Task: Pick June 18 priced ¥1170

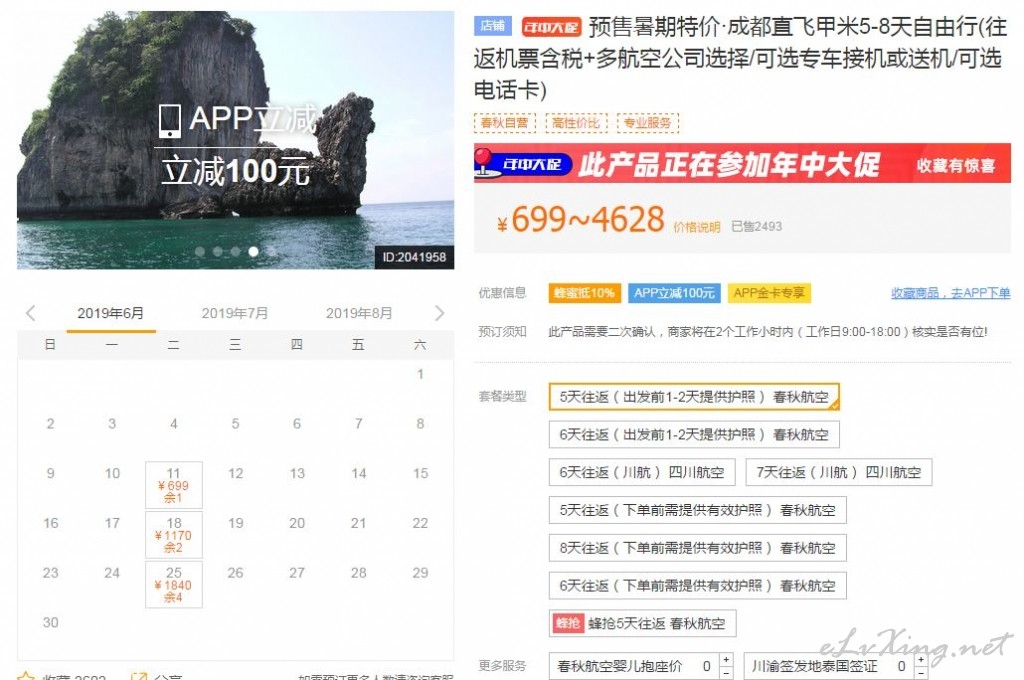Action: [174, 534]
